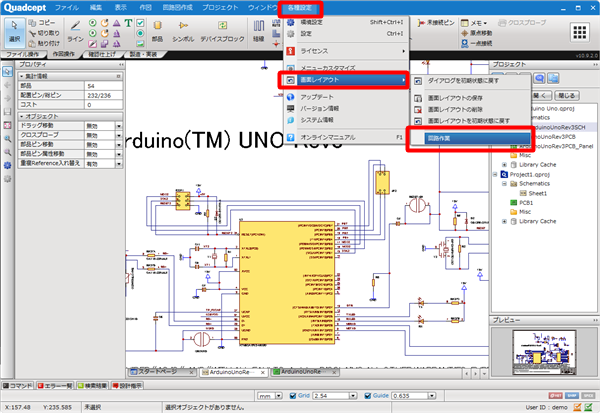The image size is (600, 413).
Task: Open the ドラッグ移動 value dropdown
Action: pyautogui.click(x=119, y=126)
